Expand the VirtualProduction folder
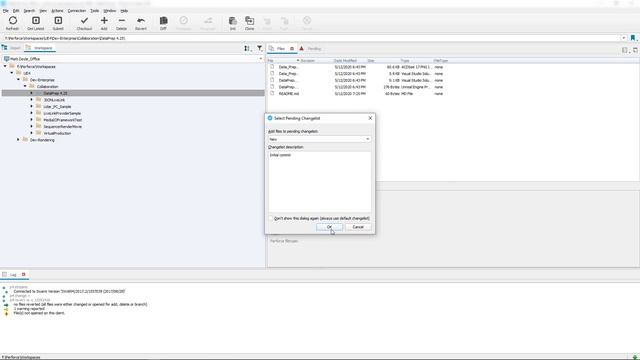This screenshot has width=640, height=360. pyautogui.click(x=31, y=133)
